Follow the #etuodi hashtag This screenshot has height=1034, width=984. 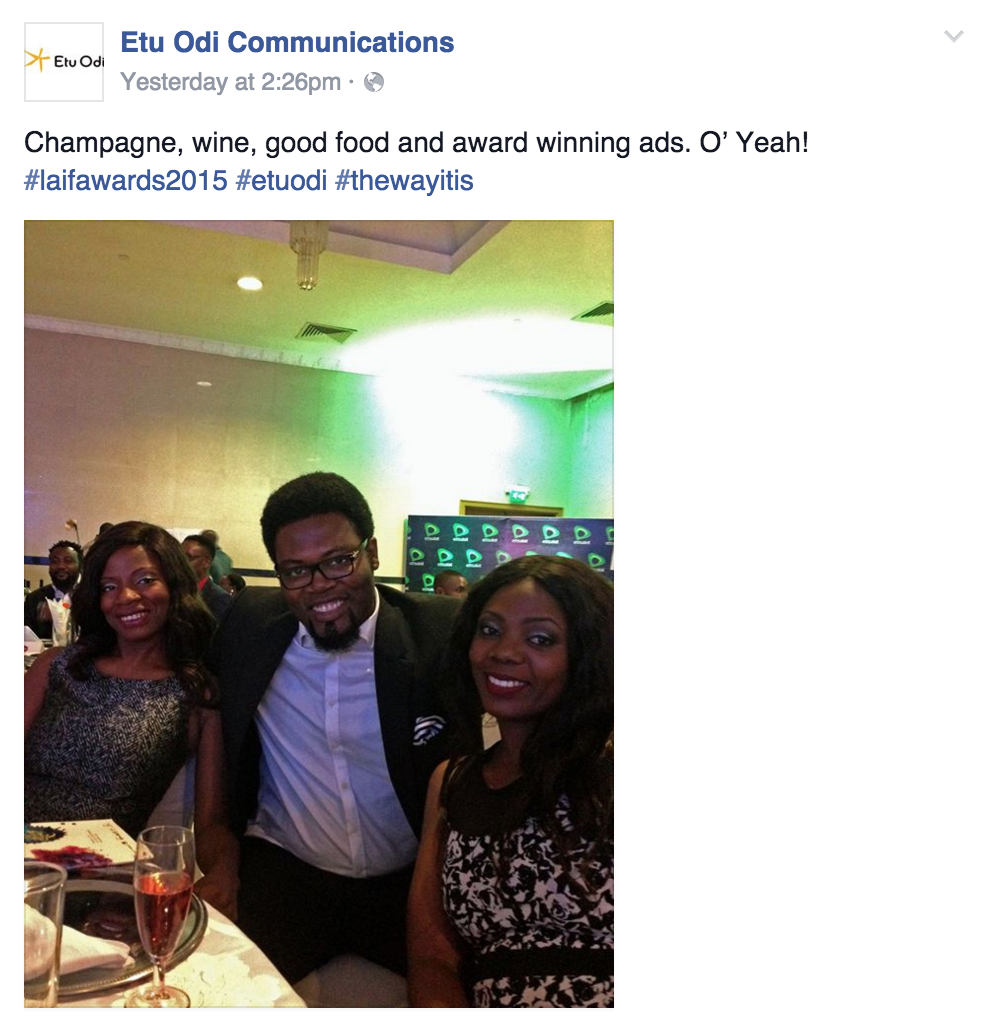pos(282,180)
